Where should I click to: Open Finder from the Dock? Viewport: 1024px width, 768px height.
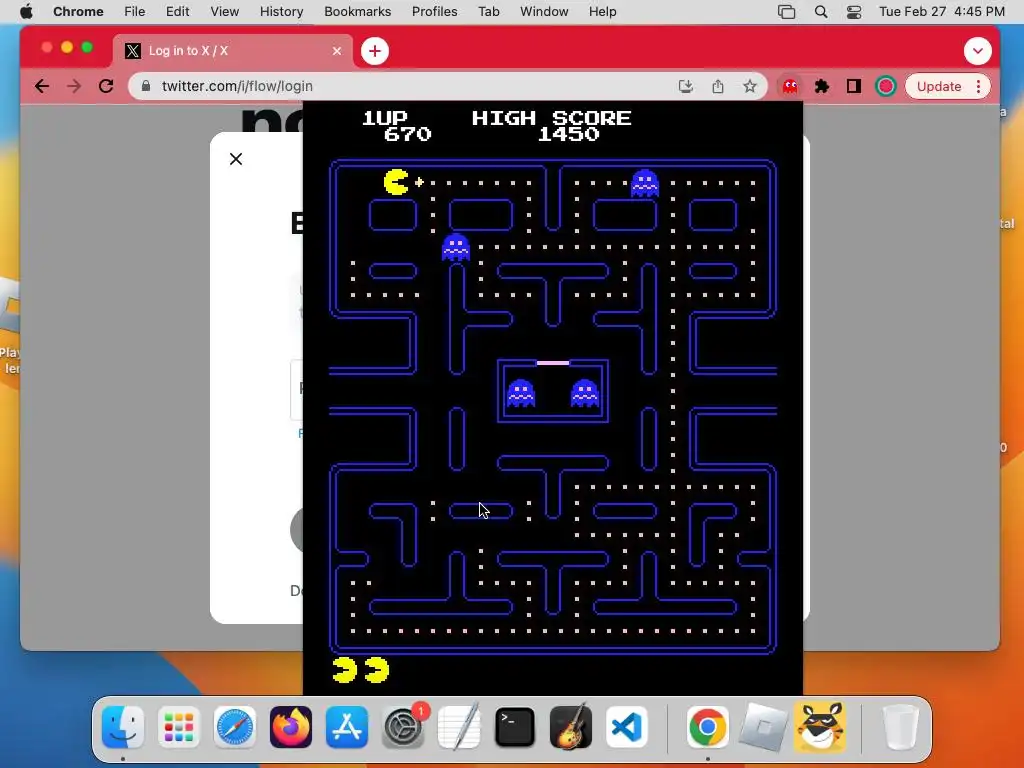123,727
